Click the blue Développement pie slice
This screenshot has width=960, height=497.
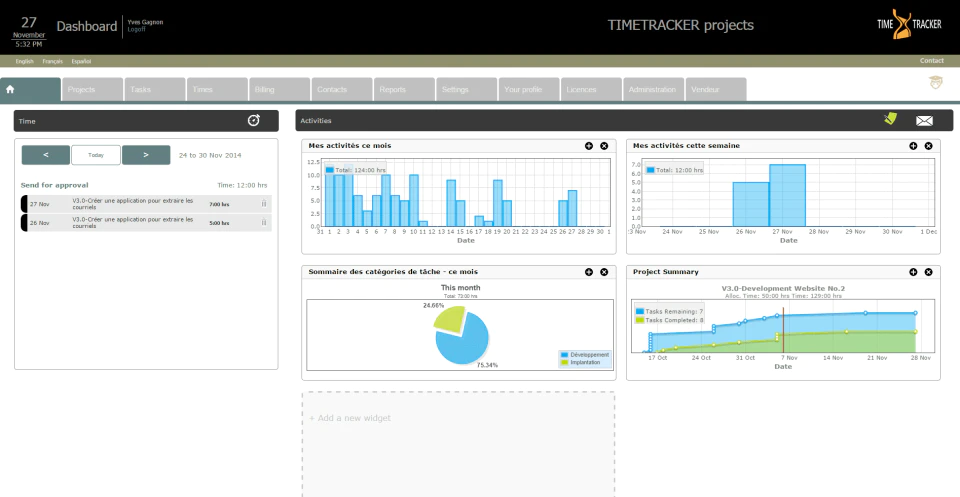pos(464,340)
